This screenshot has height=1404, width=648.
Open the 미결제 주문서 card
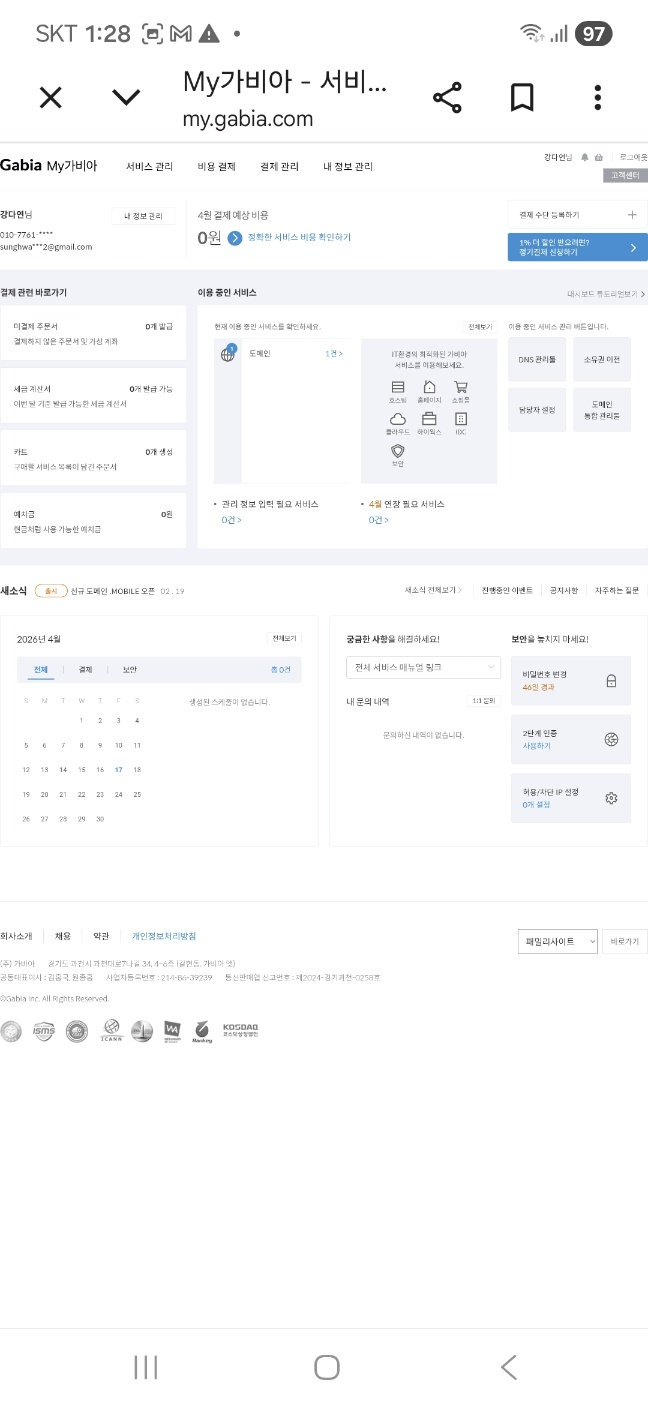point(93,333)
